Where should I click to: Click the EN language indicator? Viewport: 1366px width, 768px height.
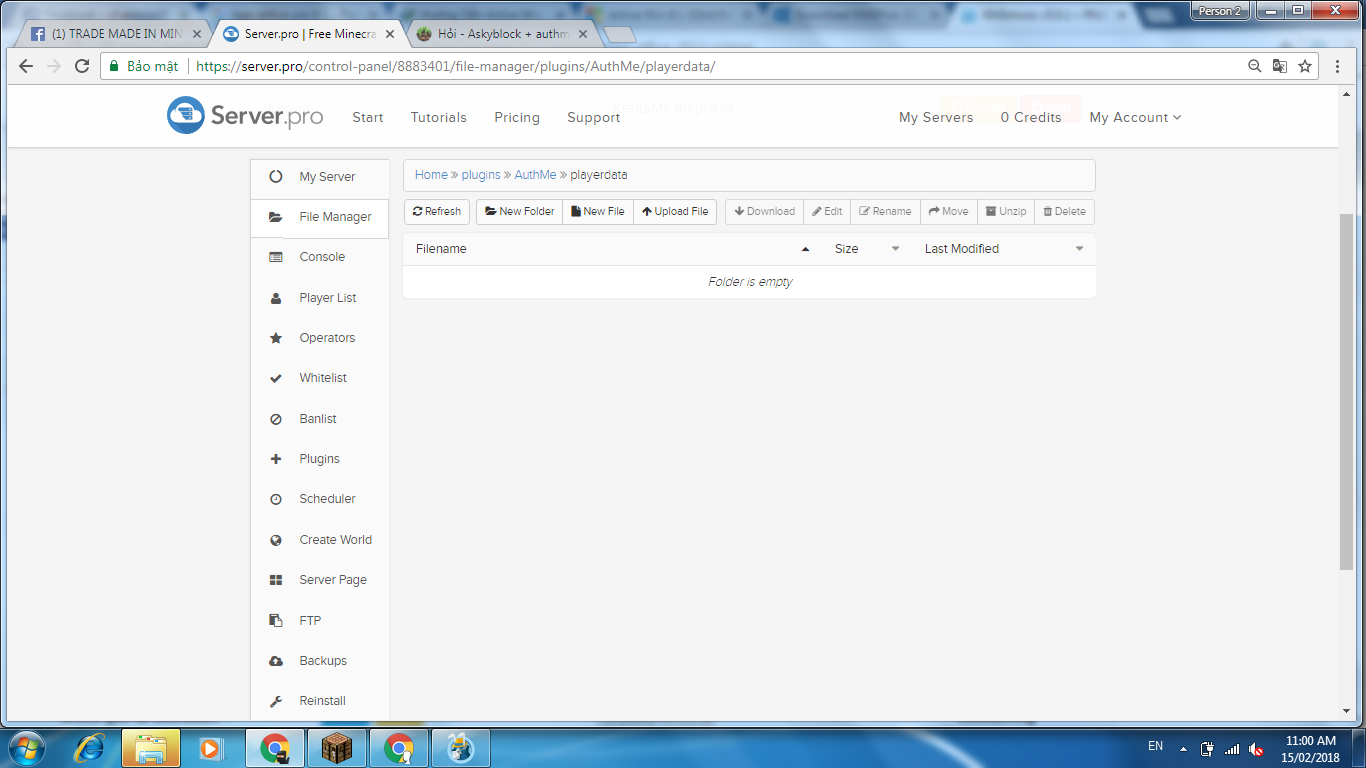point(1155,747)
